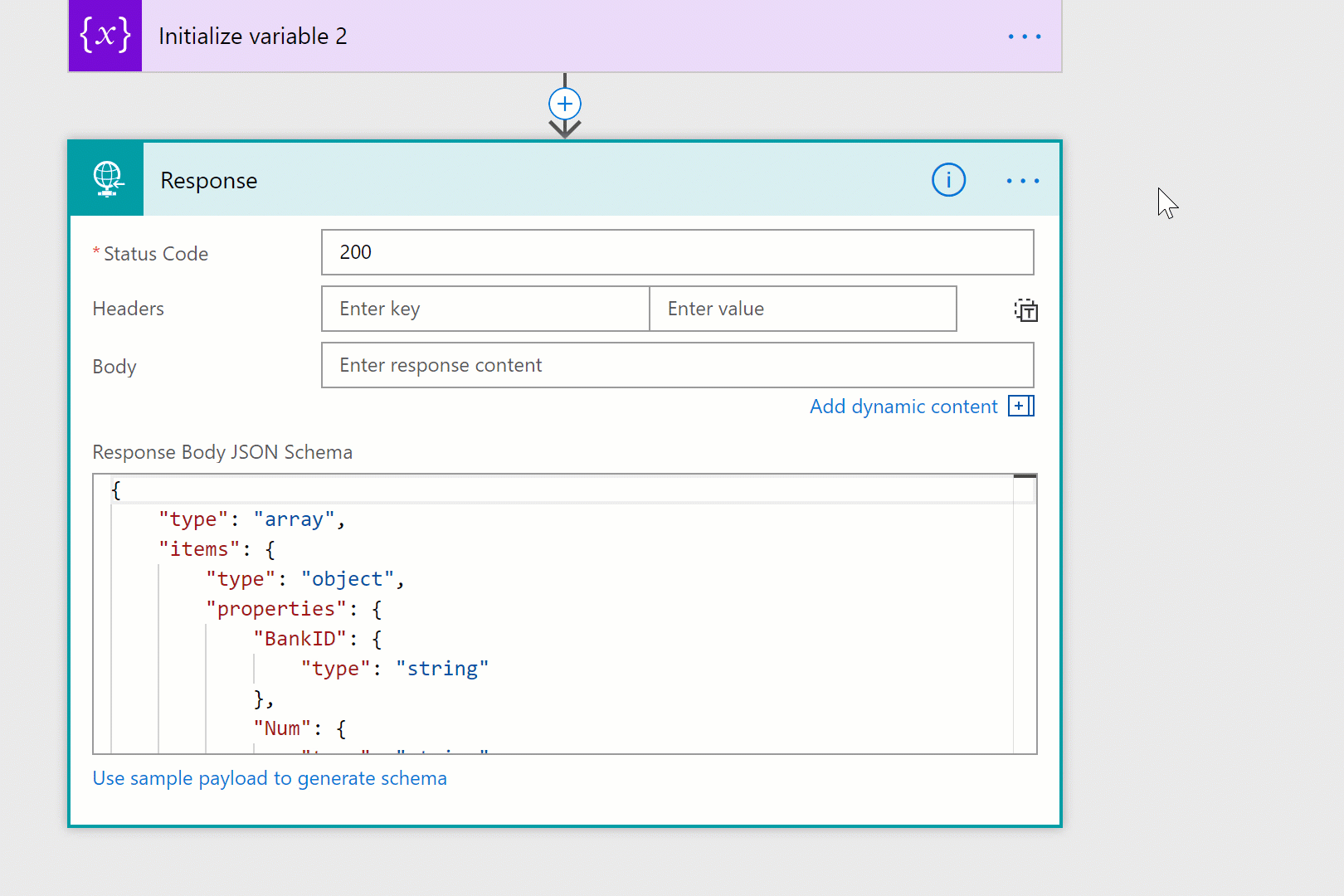
Task: Expand the Initialize variable 2 card title
Action: click(x=253, y=37)
